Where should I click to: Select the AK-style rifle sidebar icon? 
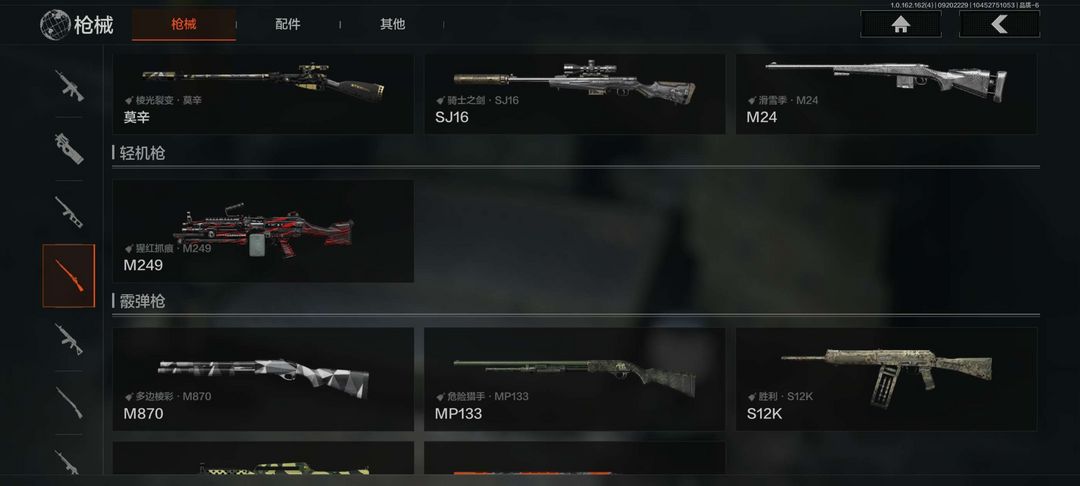click(x=69, y=339)
